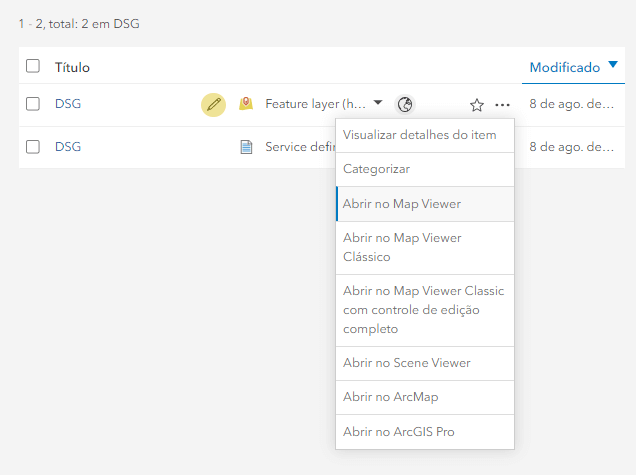636x475 pixels.
Task: Choose Categorizar from the menu
Action: point(377,169)
